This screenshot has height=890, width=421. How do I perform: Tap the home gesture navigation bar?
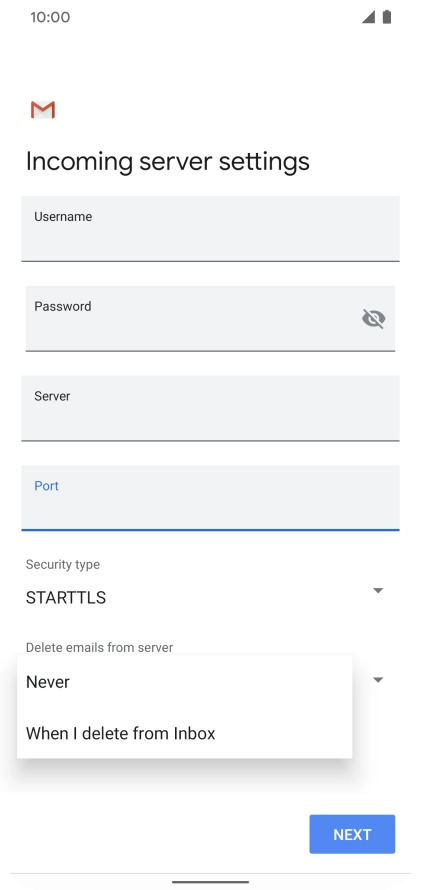(x=210, y=882)
